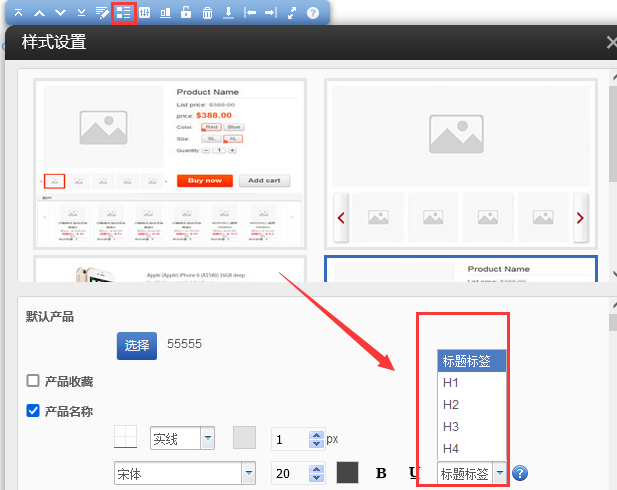Choose H4 in the heading tag list
This screenshot has height=490, width=617.
tap(451, 448)
